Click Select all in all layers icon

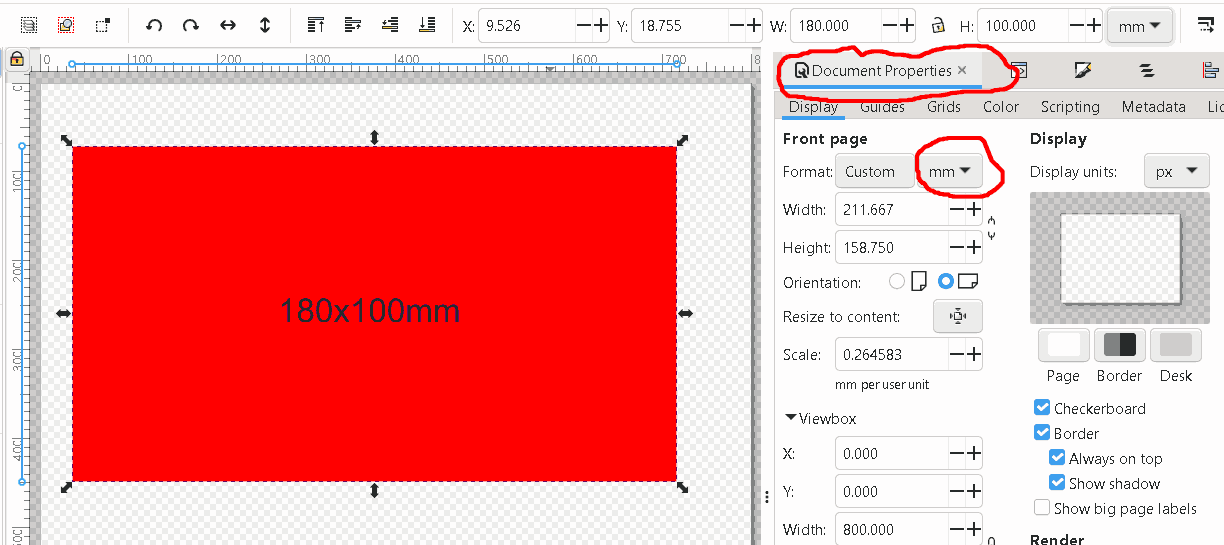click(x=29, y=25)
